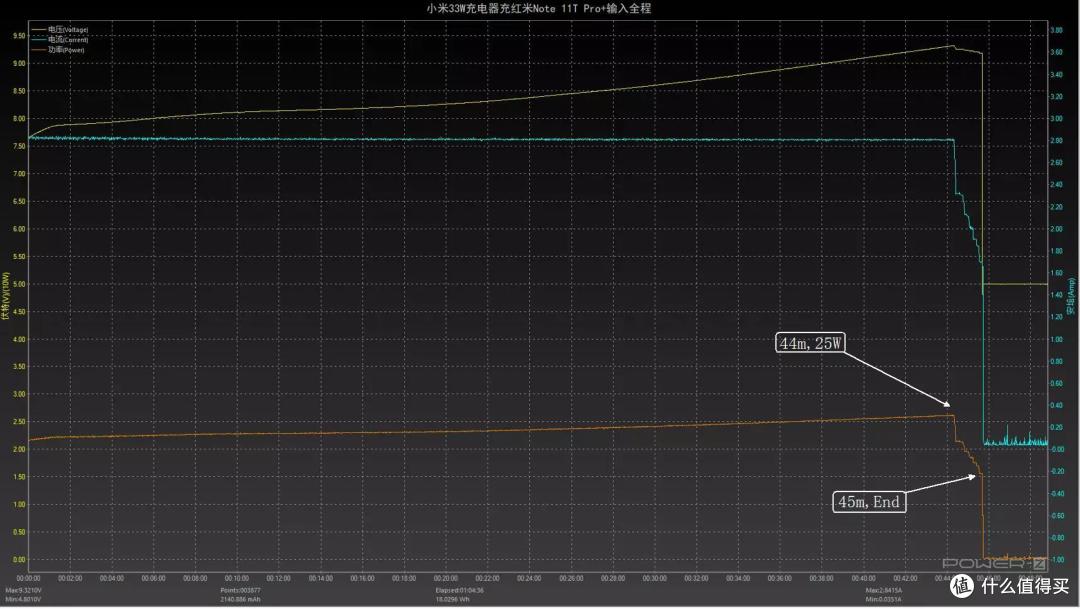Click the 00:40:00 time axis label
Screen dimensions: 1080x609
(x=863, y=579)
